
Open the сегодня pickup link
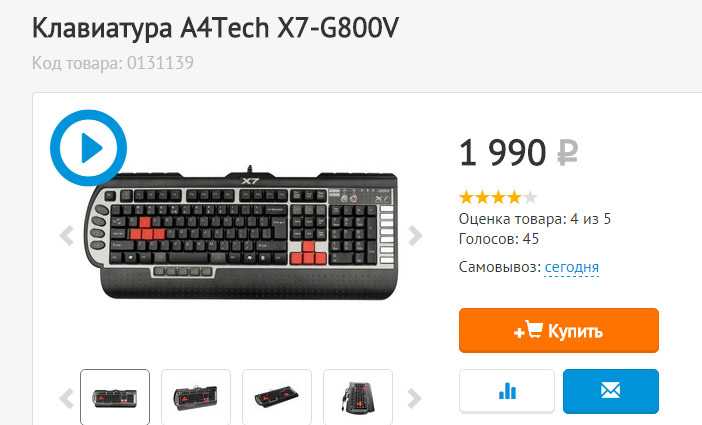click(x=572, y=267)
